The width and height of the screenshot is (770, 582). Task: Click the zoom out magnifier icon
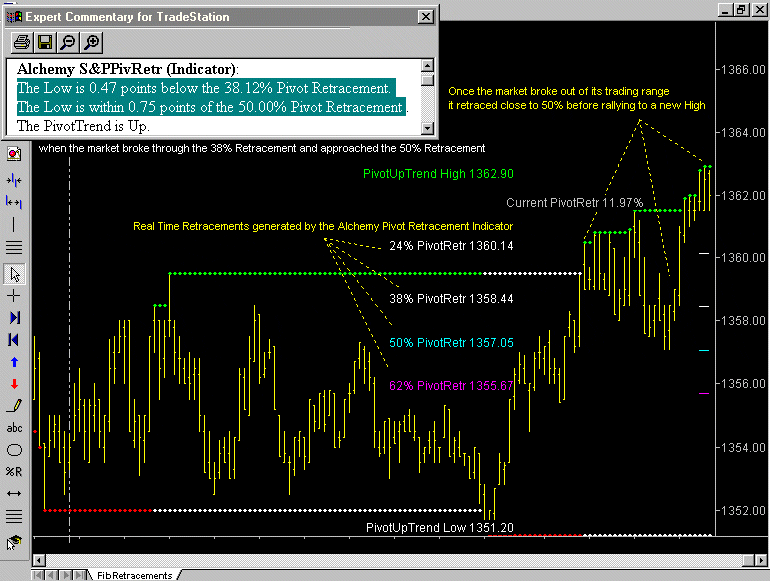point(68,42)
